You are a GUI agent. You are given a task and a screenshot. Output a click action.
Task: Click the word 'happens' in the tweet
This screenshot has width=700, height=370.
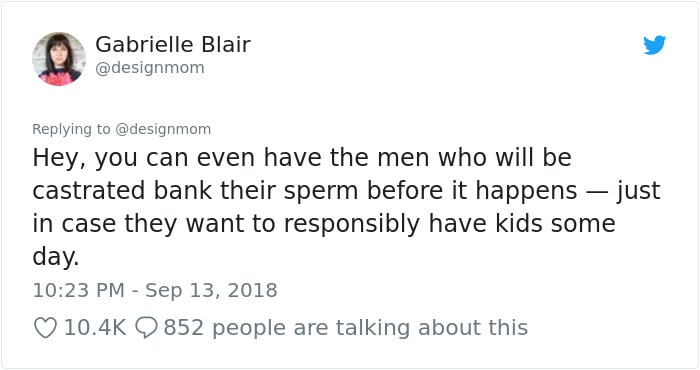coord(526,191)
